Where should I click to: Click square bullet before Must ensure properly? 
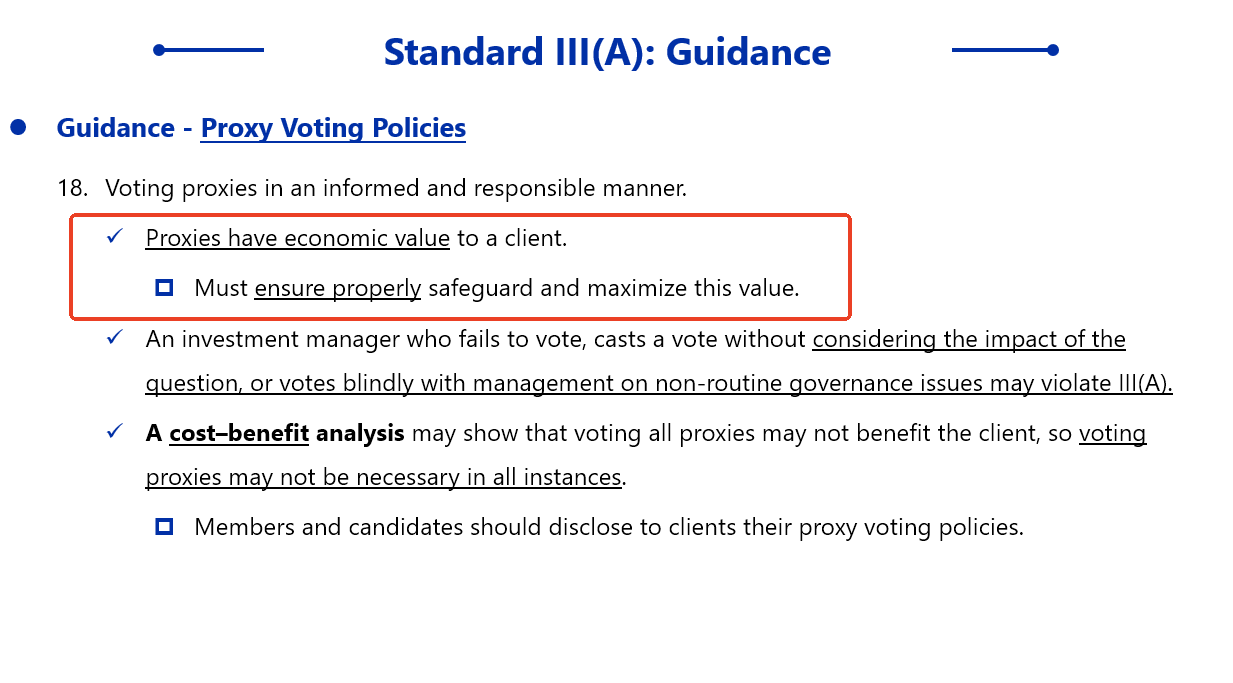(165, 288)
